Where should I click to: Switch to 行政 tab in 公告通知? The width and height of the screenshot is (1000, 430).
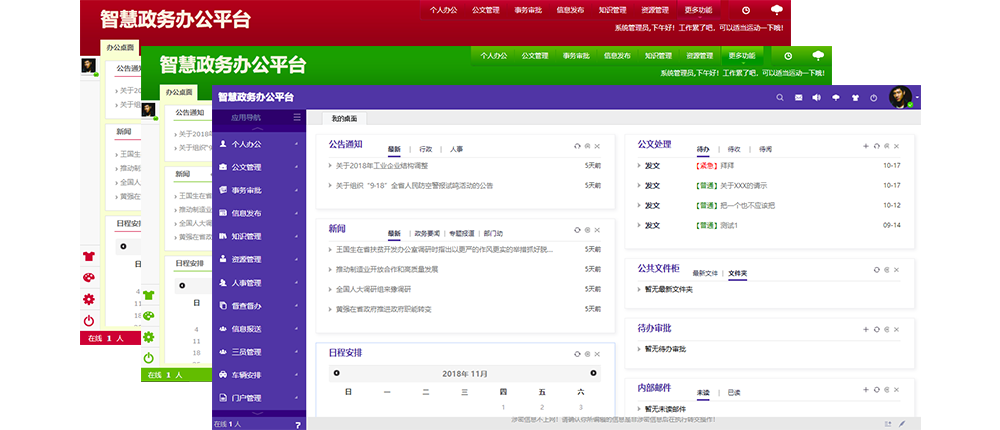tap(426, 149)
